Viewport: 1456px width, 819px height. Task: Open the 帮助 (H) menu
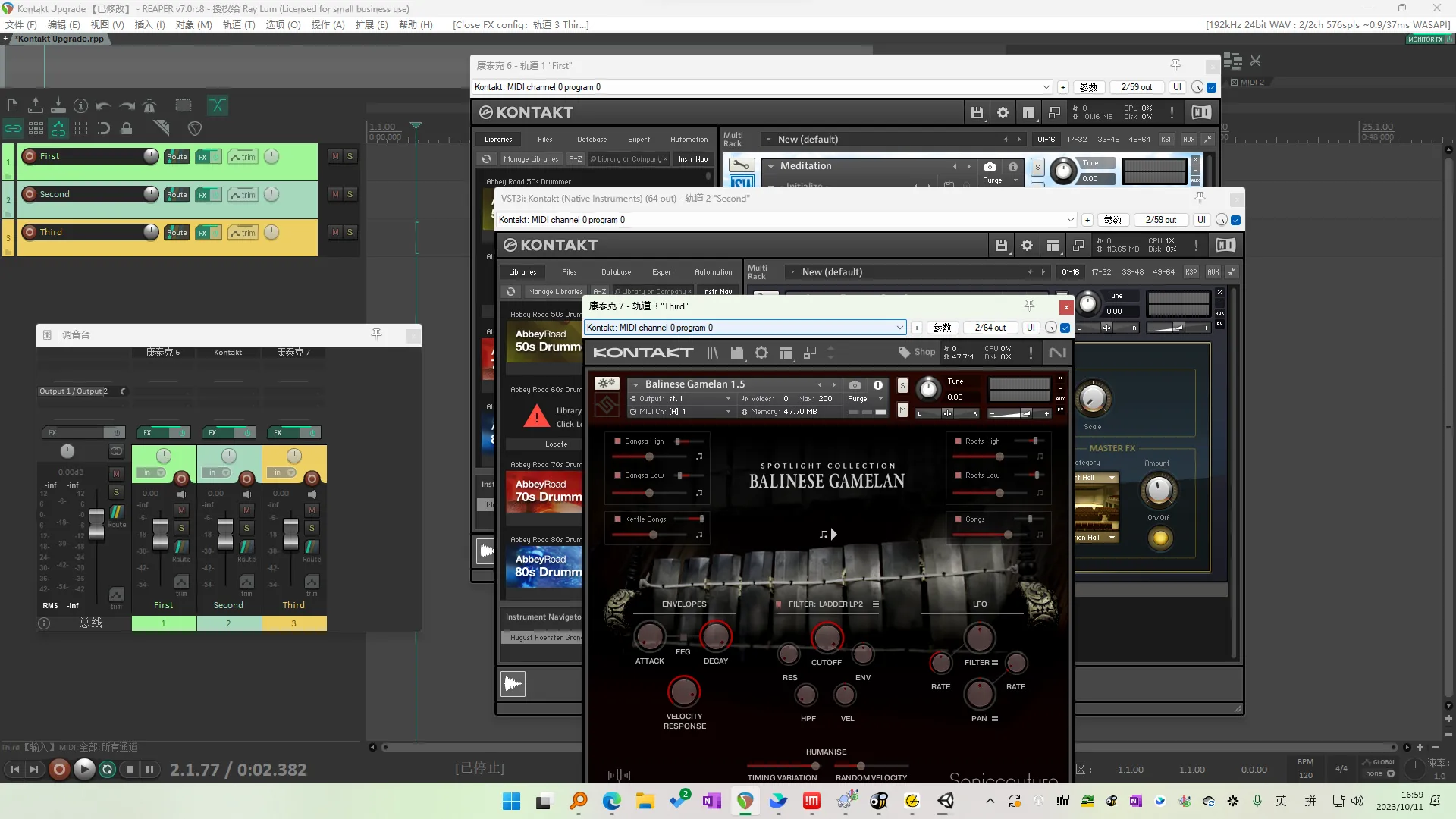click(x=416, y=25)
